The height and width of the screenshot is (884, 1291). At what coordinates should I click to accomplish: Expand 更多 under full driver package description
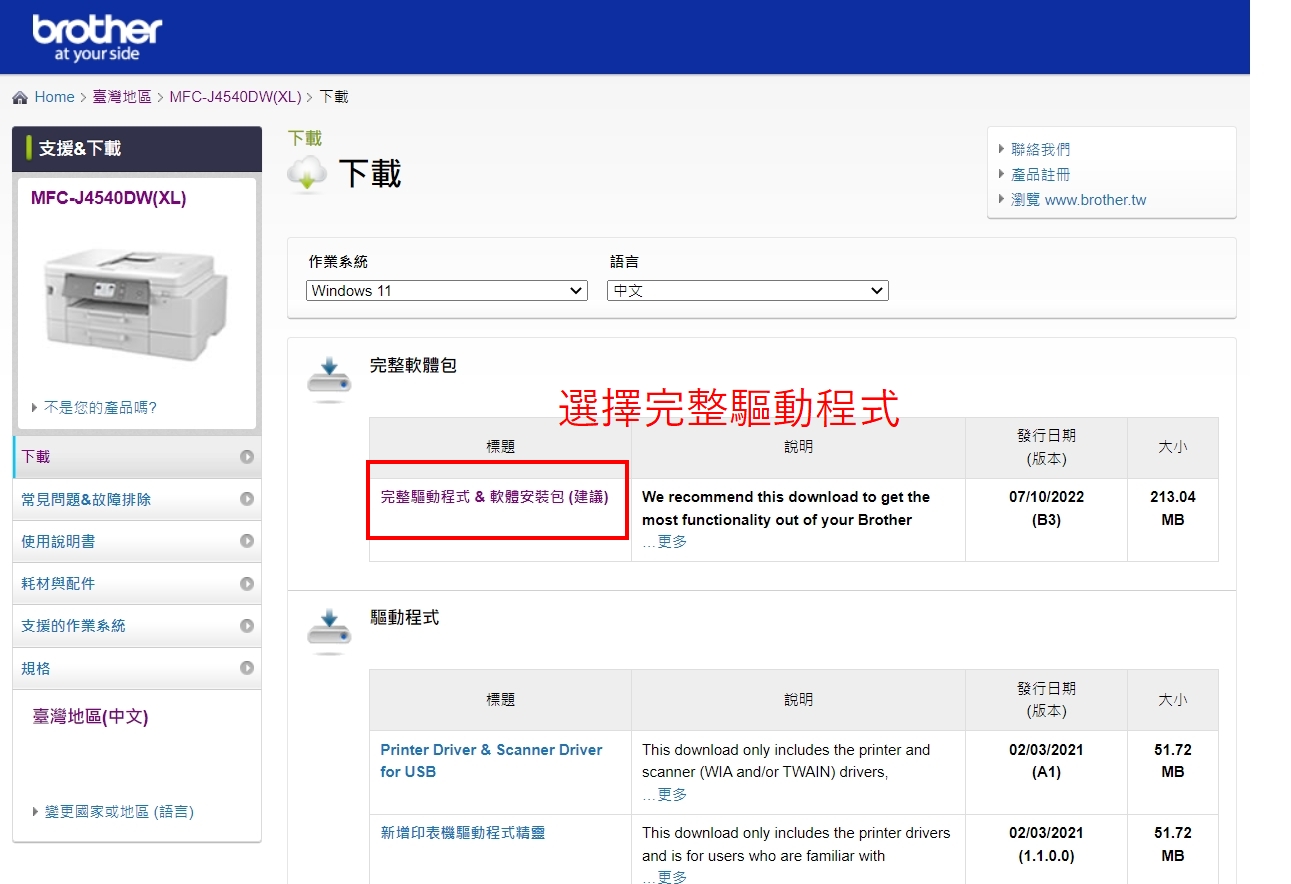pyautogui.click(x=672, y=542)
